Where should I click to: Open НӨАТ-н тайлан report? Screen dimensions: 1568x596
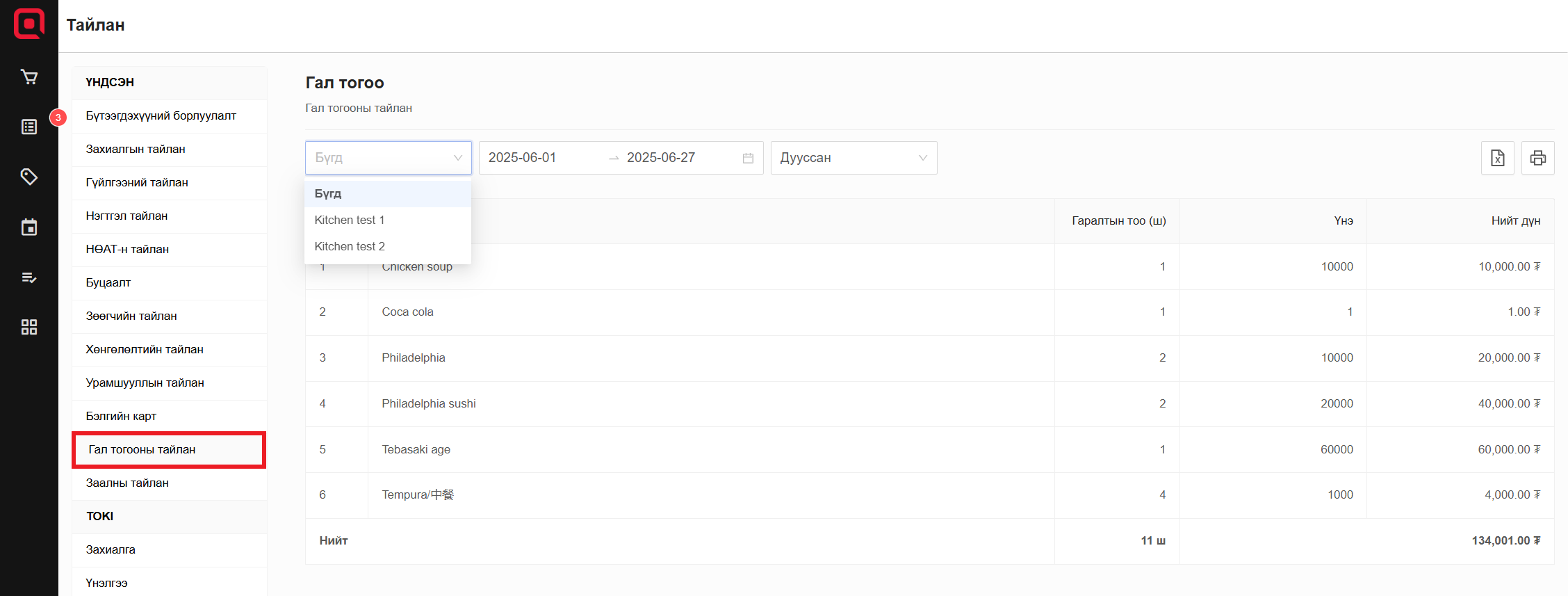(x=127, y=249)
